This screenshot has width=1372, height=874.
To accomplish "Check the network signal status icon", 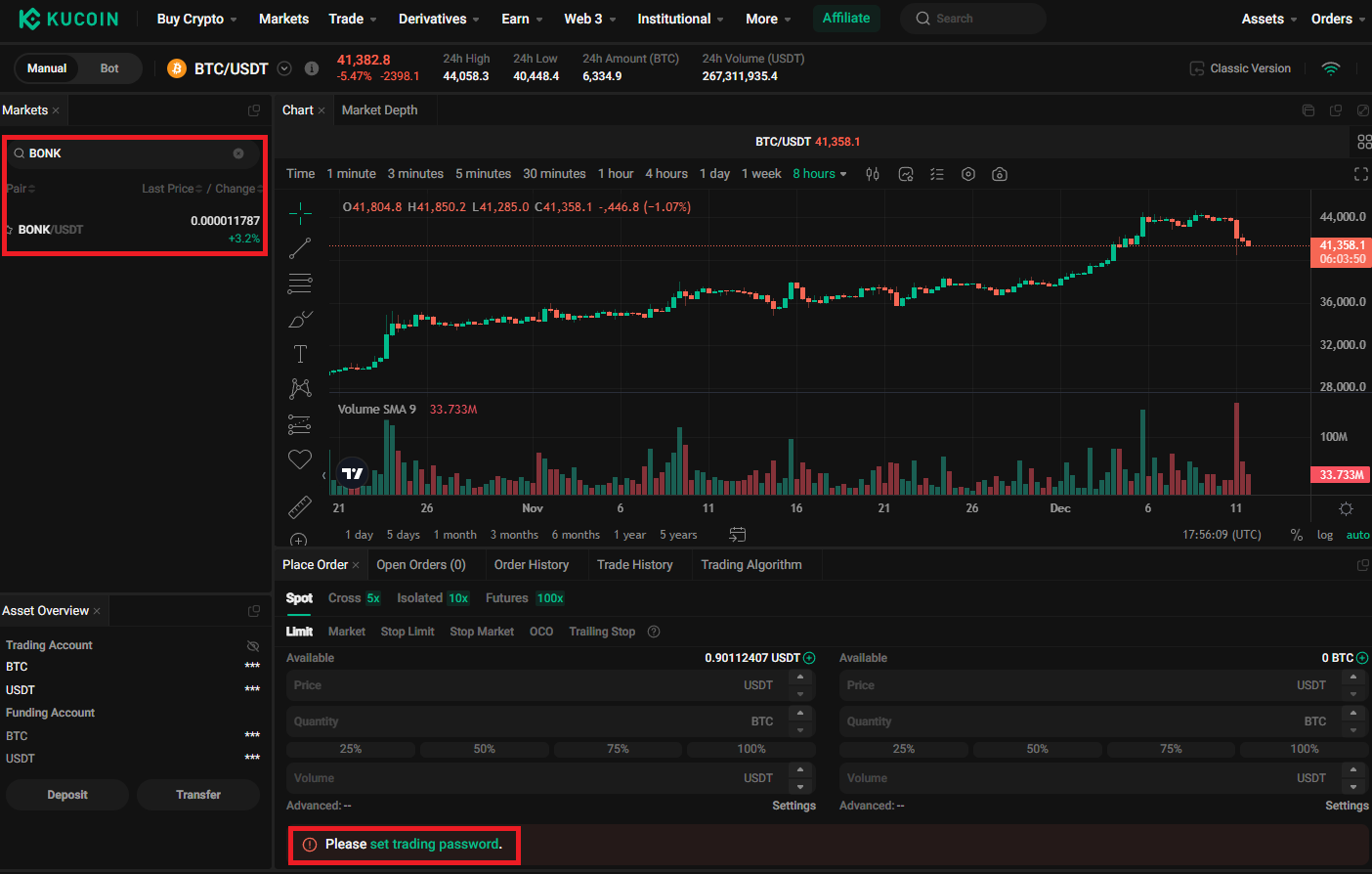I will pyautogui.click(x=1331, y=68).
